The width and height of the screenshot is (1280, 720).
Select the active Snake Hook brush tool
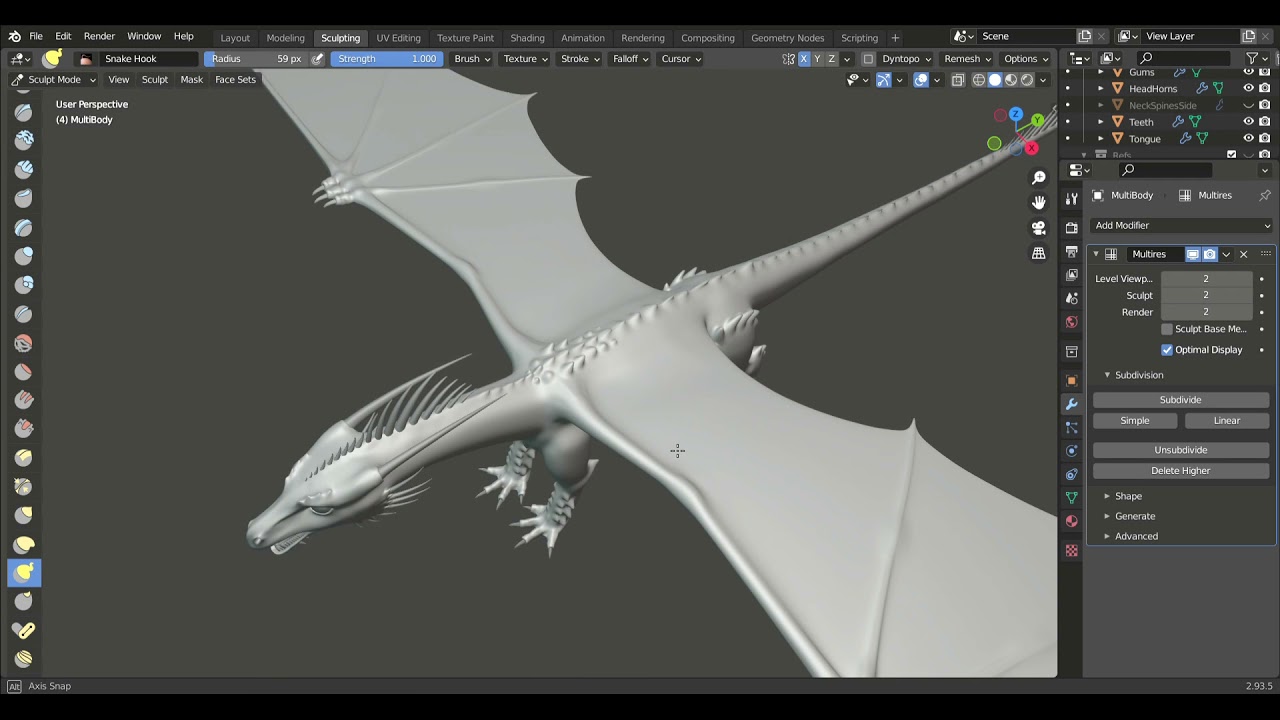click(24, 572)
